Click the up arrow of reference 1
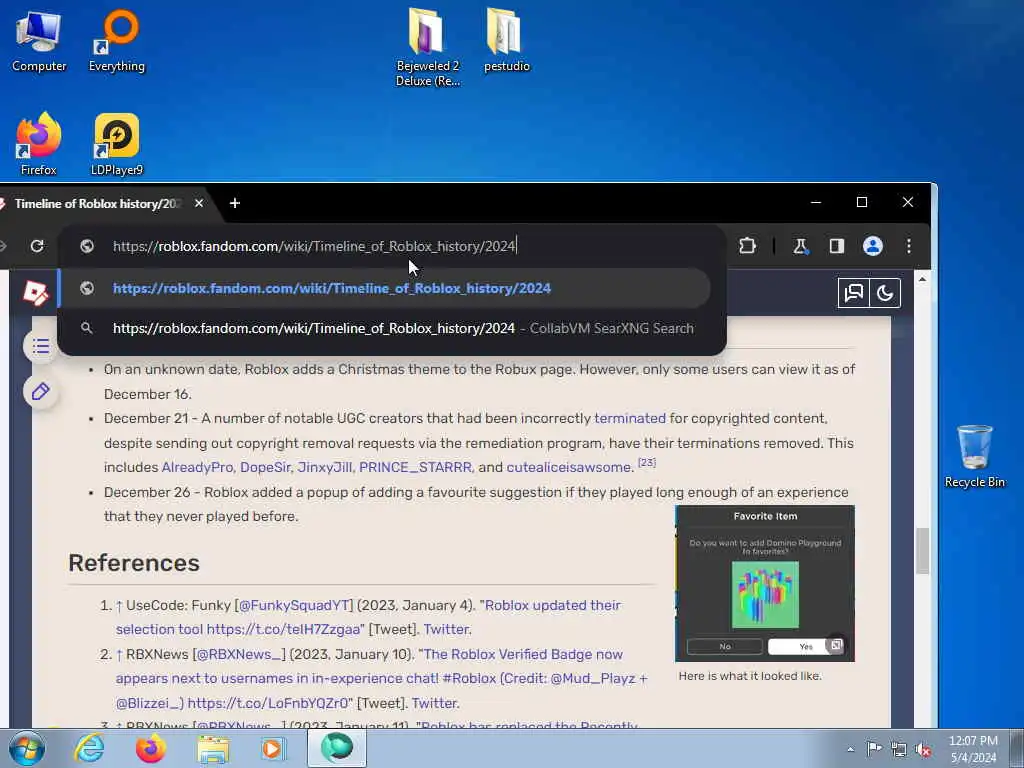Screen dimensions: 1024x768 point(119,606)
